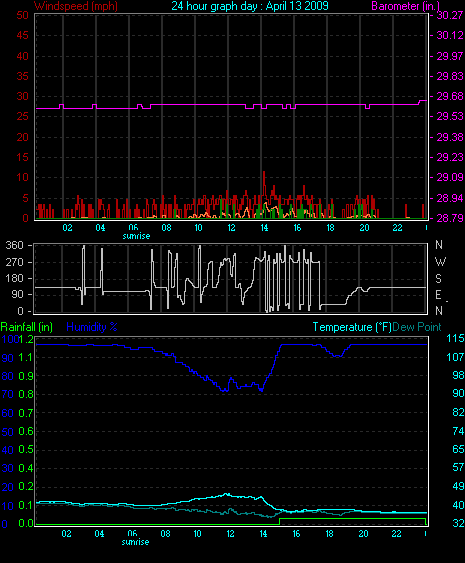Click the 30.27 barometer scale value

pos(450,15)
